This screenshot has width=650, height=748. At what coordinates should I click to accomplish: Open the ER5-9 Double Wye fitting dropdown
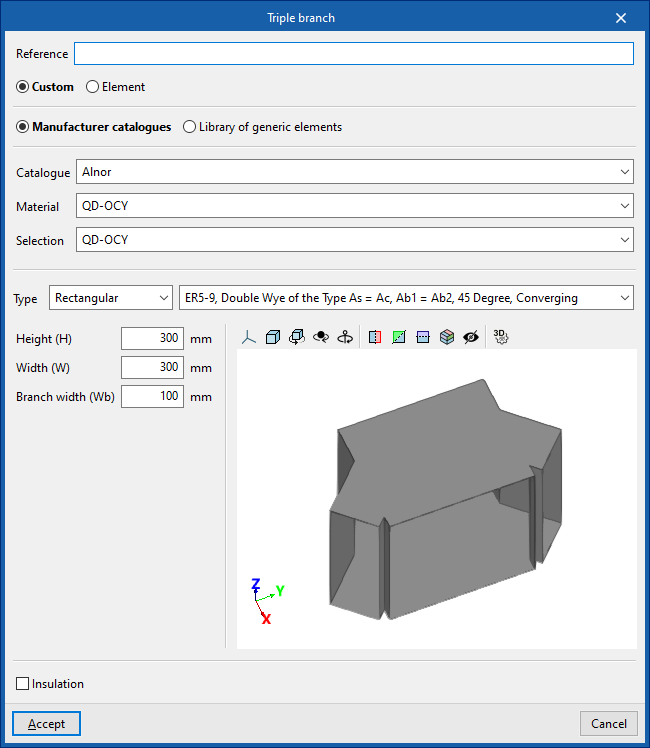(406, 298)
